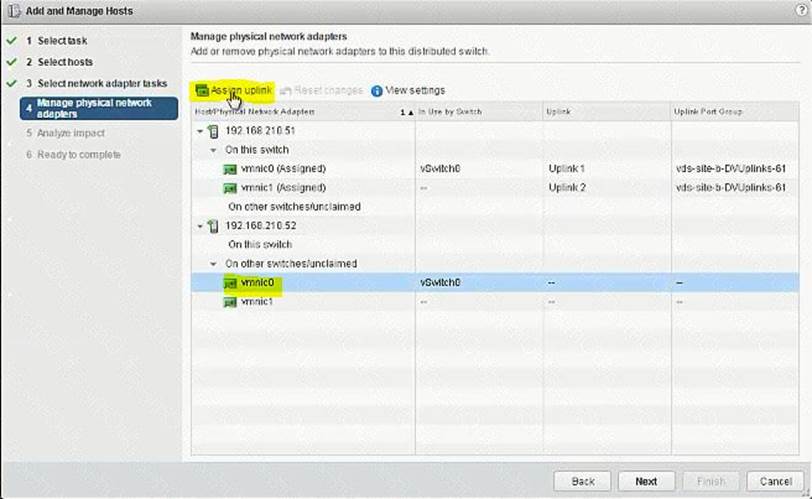The height and width of the screenshot is (499, 812).
Task: Click the Uplink Port Group column header
Action: [x=708, y=112]
